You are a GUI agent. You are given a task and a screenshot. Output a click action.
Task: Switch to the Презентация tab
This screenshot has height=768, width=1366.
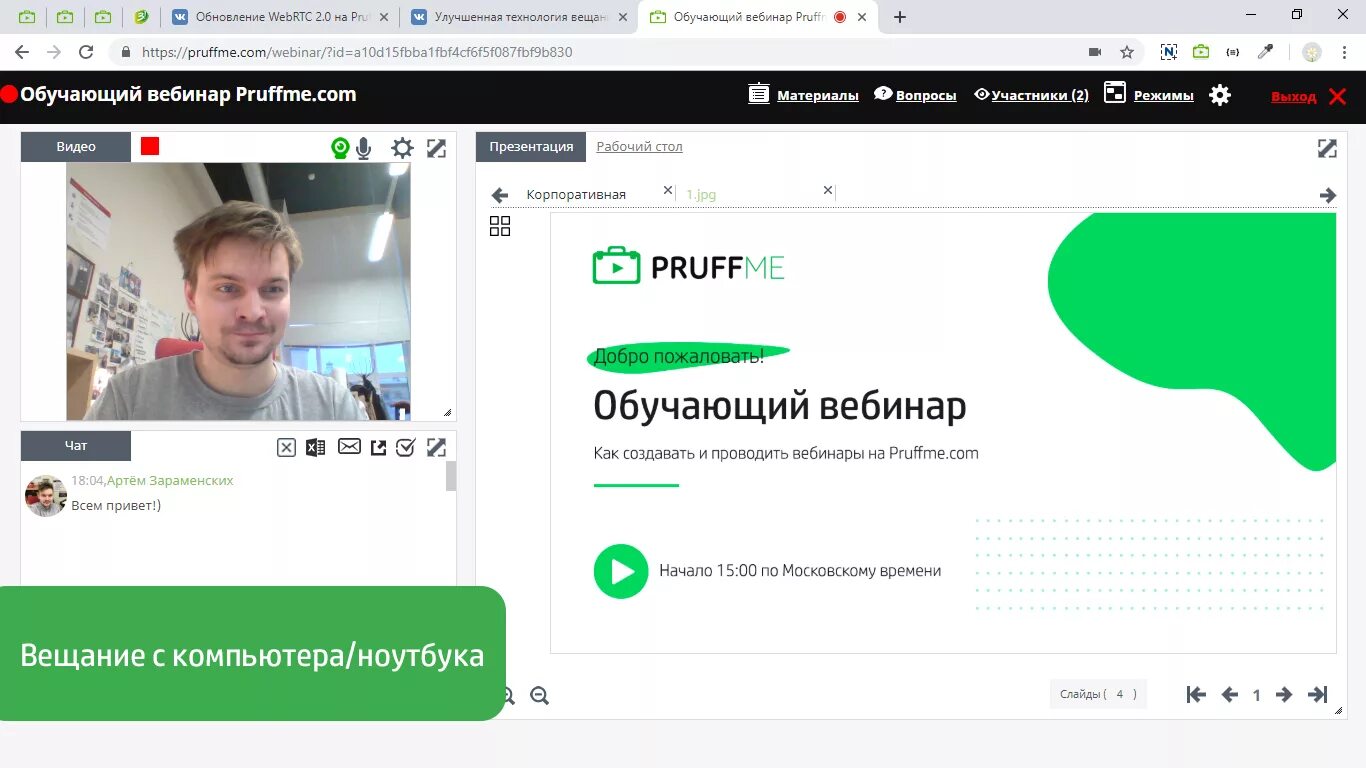coord(531,146)
